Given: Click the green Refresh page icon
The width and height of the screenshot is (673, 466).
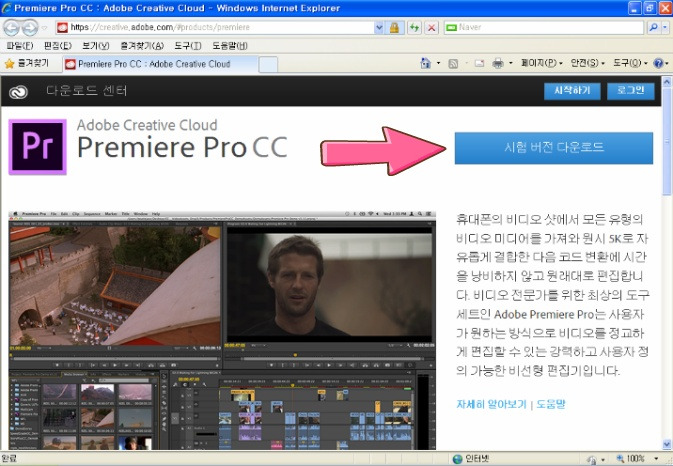Looking at the screenshot, I should [414, 28].
